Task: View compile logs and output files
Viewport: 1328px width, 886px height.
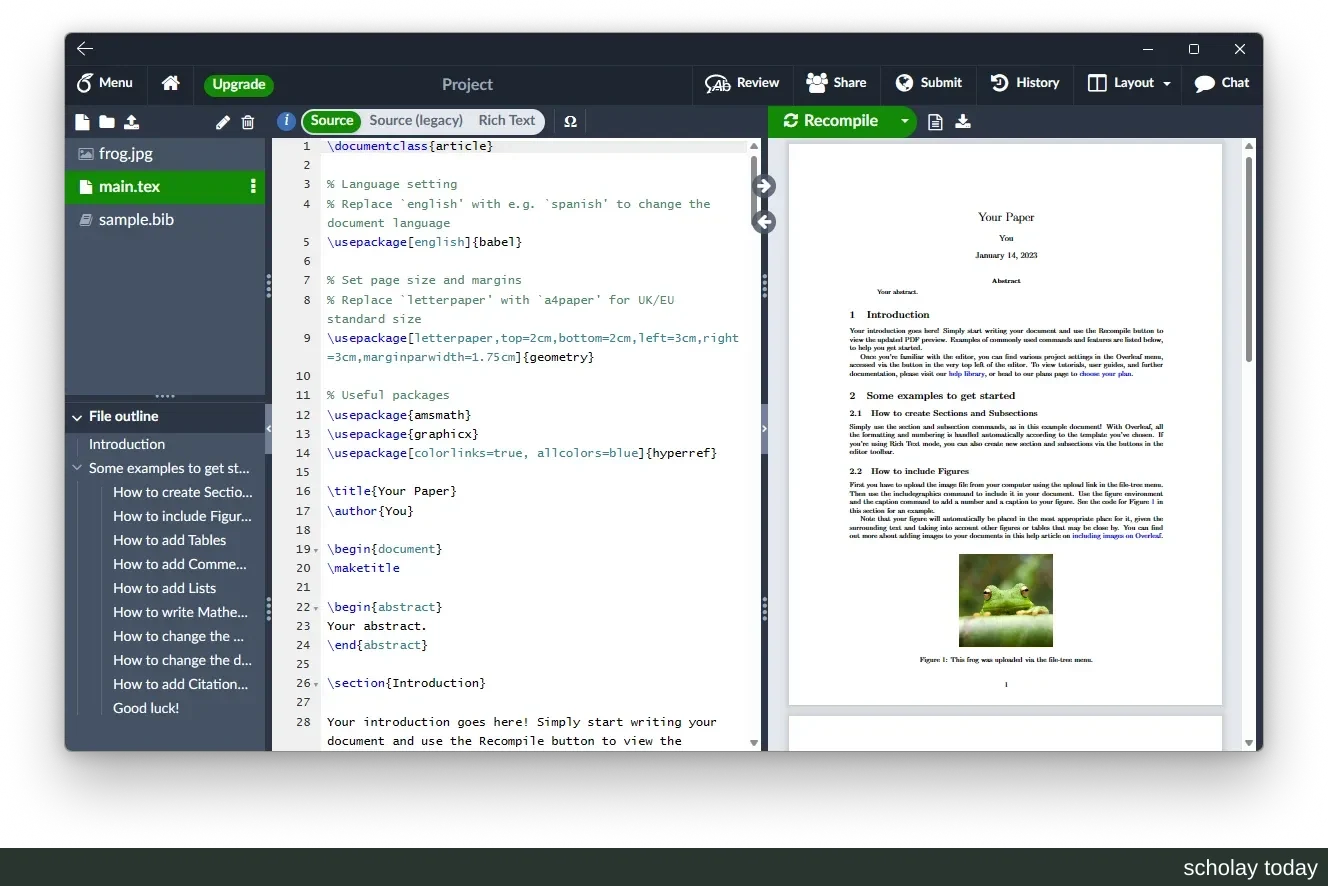Action: coord(935,122)
